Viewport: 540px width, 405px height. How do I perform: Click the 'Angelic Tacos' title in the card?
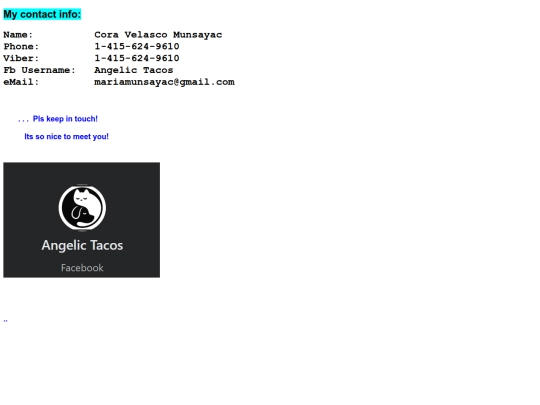82,246
